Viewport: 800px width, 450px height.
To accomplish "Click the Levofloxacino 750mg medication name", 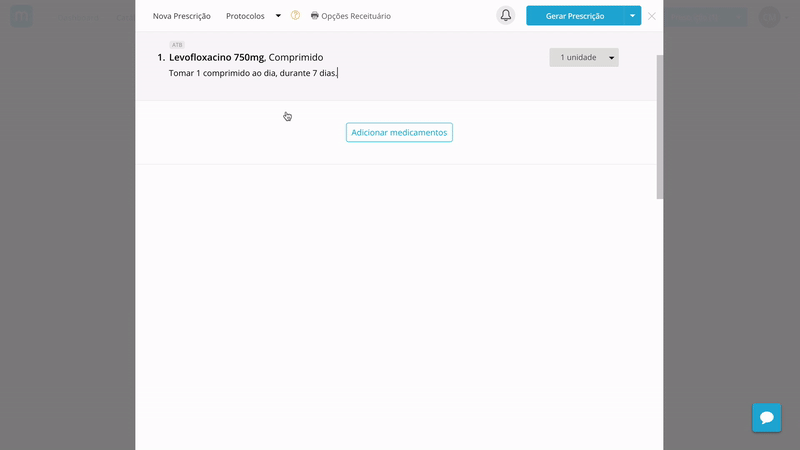I will pyautogui.click(x=217, y=57).
